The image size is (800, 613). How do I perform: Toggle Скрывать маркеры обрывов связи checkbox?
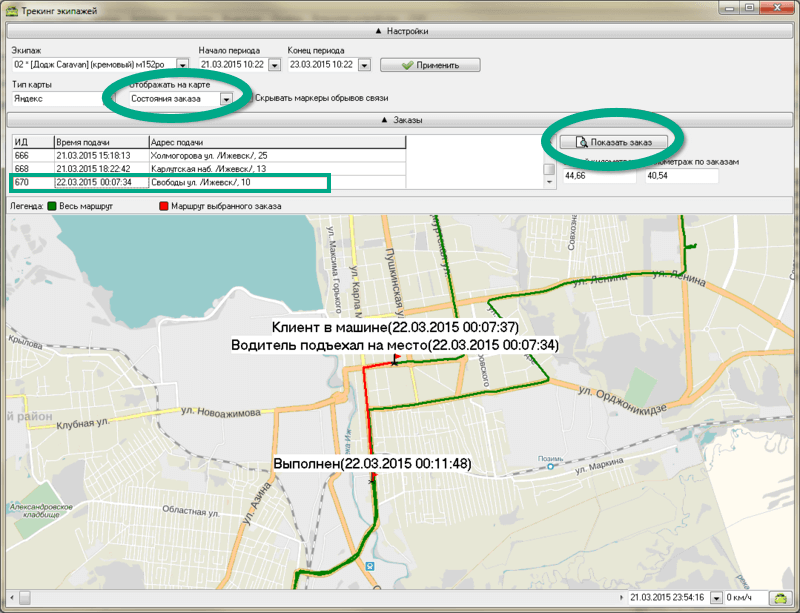pyautogui.click(x=249, y=99)
